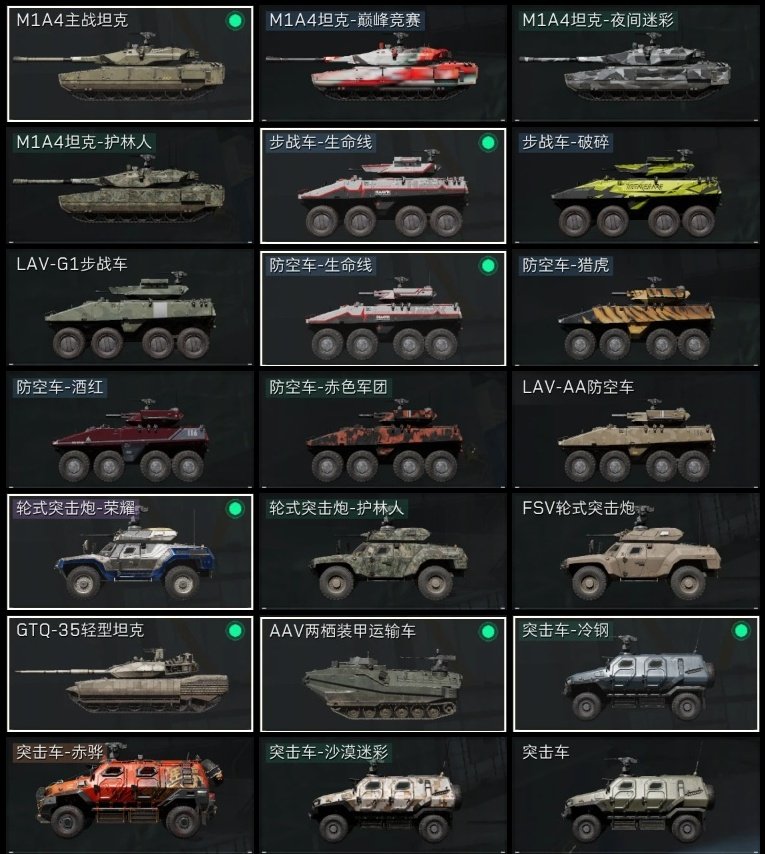Toggle green equipped indicator on 步战车-生命线
This screenshot has width=765, height=854.
click(488, 143)
